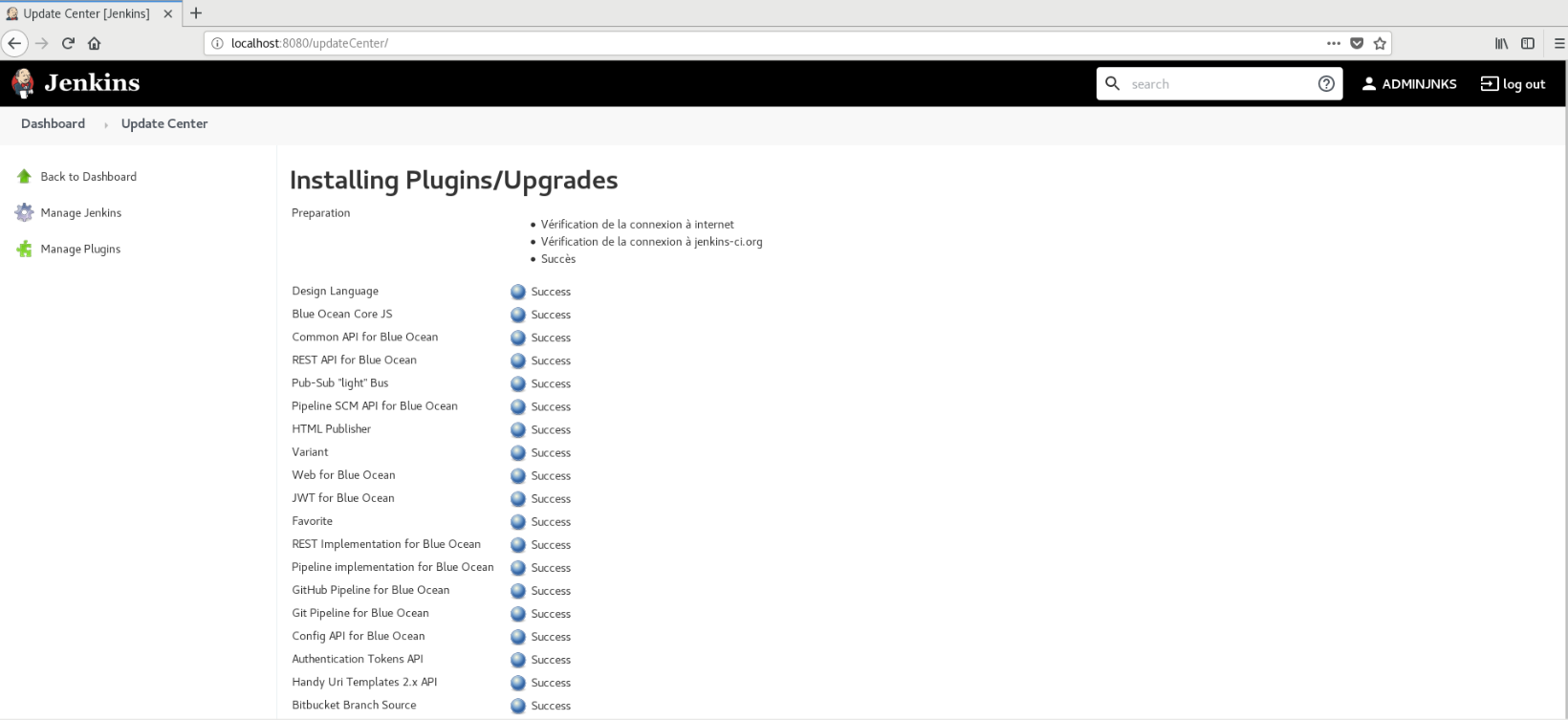The height and width of the screenshot is (720, 1568).
Task: Open the search help question mark icon
Action: [x=1326, y=84]
